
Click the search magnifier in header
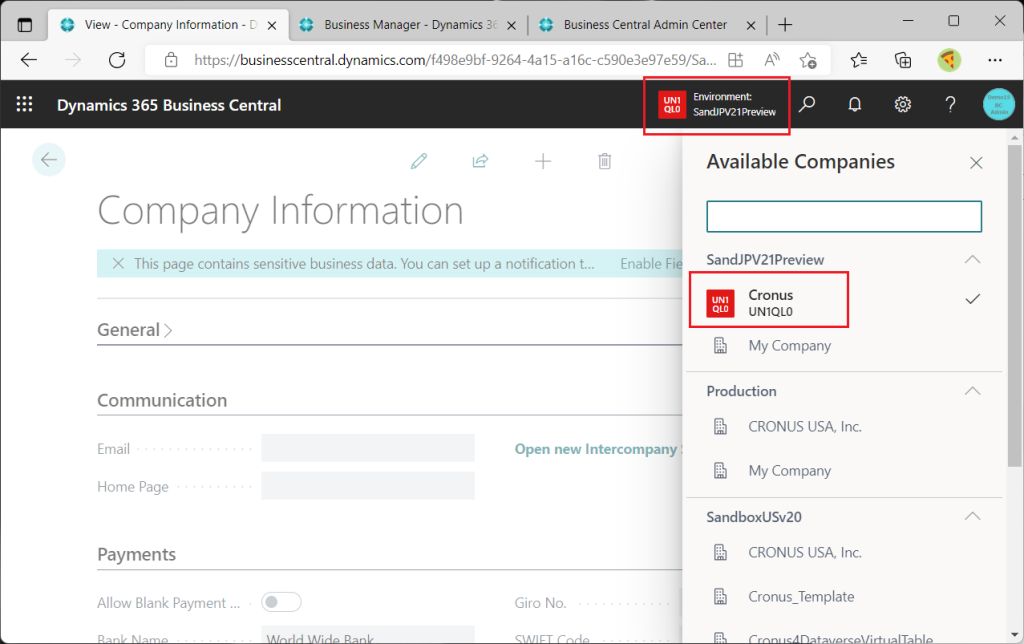click(807, 105)
